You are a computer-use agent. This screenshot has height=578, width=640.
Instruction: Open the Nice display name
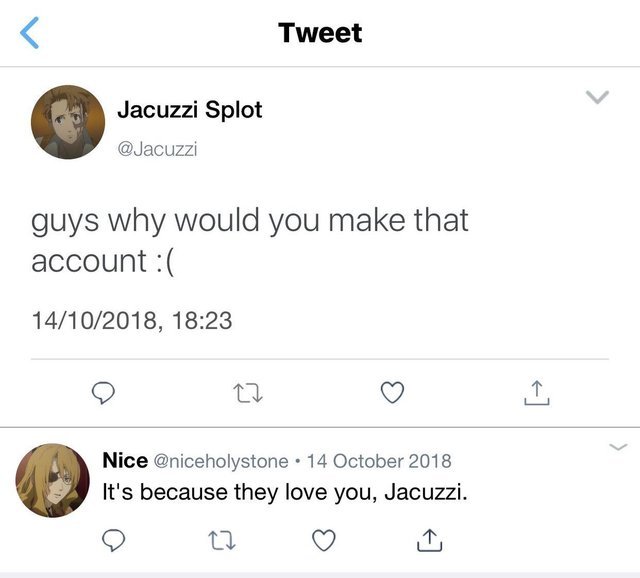125,461
